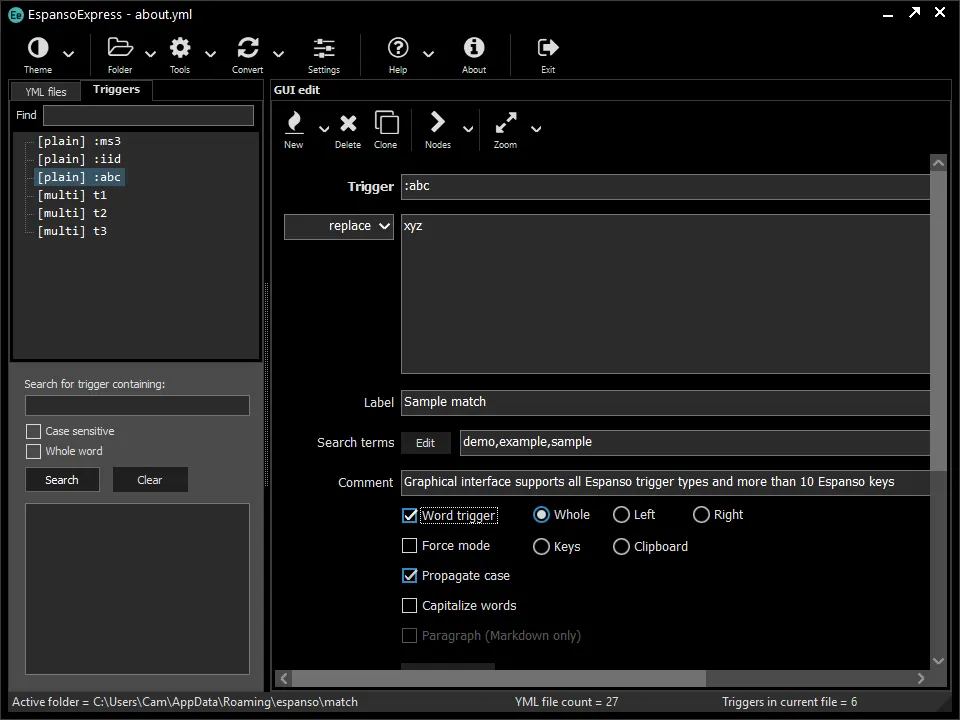Select the [multi] t2 trigger

(72, 213)
